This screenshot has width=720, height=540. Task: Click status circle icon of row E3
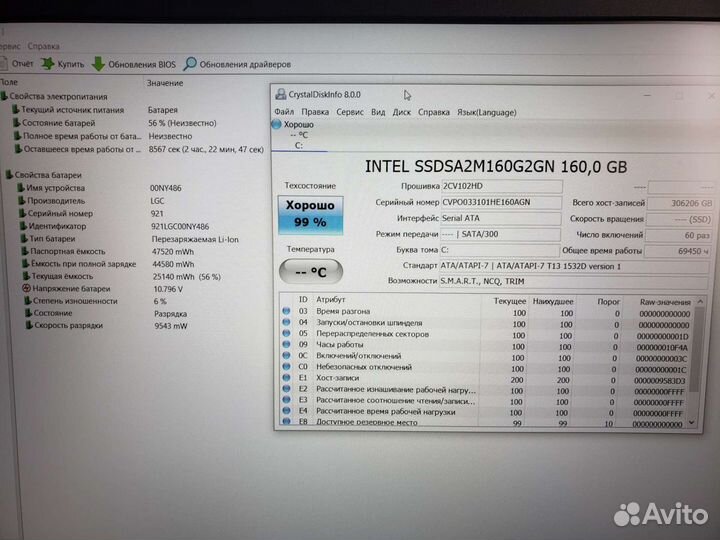(287, 399)
